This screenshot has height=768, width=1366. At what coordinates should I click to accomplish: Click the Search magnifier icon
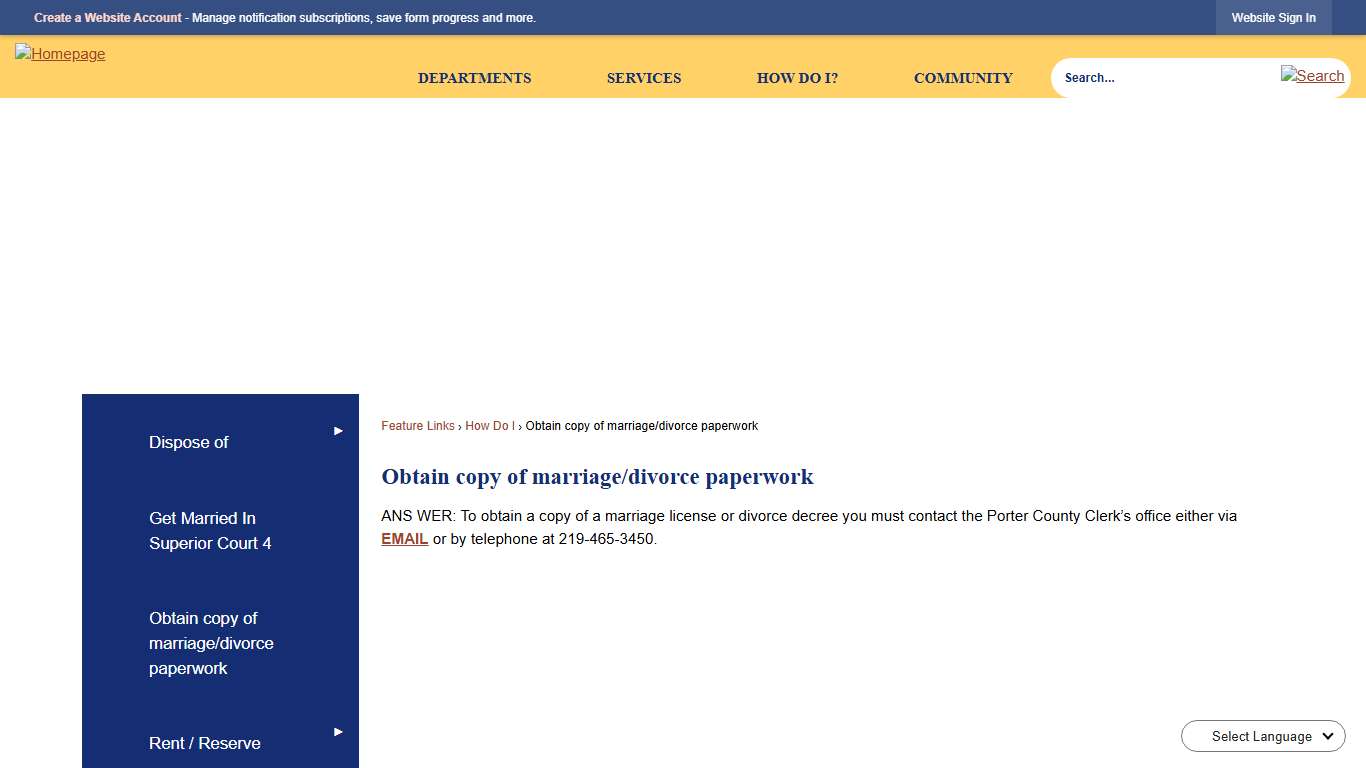1312,76
